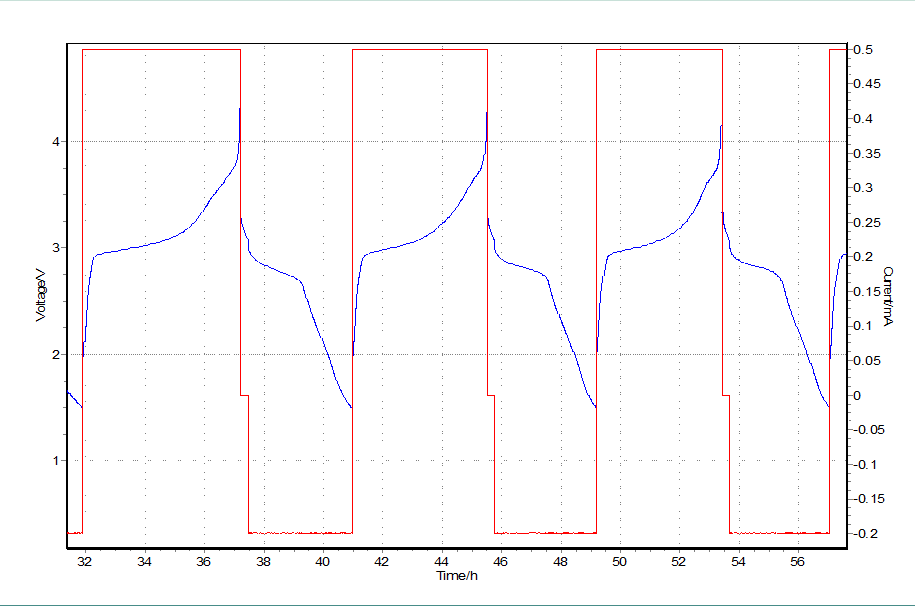918x606 pixels.
Task: Click the 36 tick on time axis
Action: click(x=204, y=562)
